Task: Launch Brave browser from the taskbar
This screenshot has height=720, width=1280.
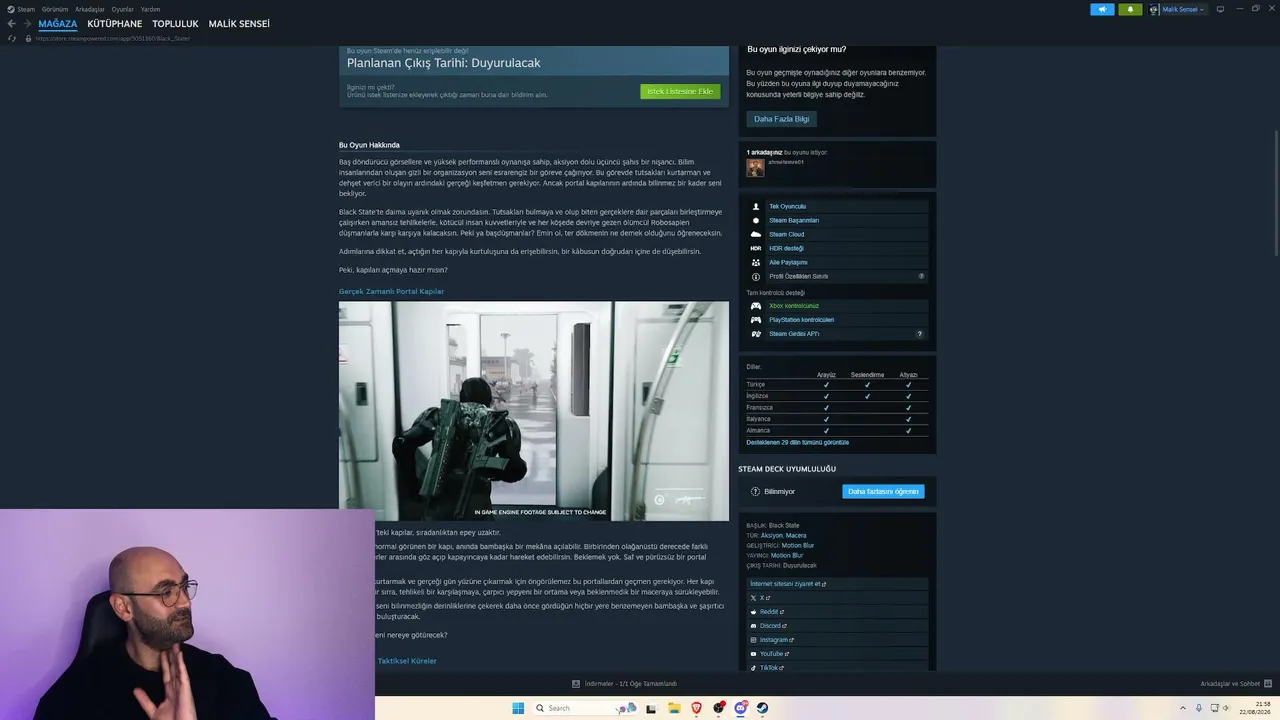Action: 696,708
